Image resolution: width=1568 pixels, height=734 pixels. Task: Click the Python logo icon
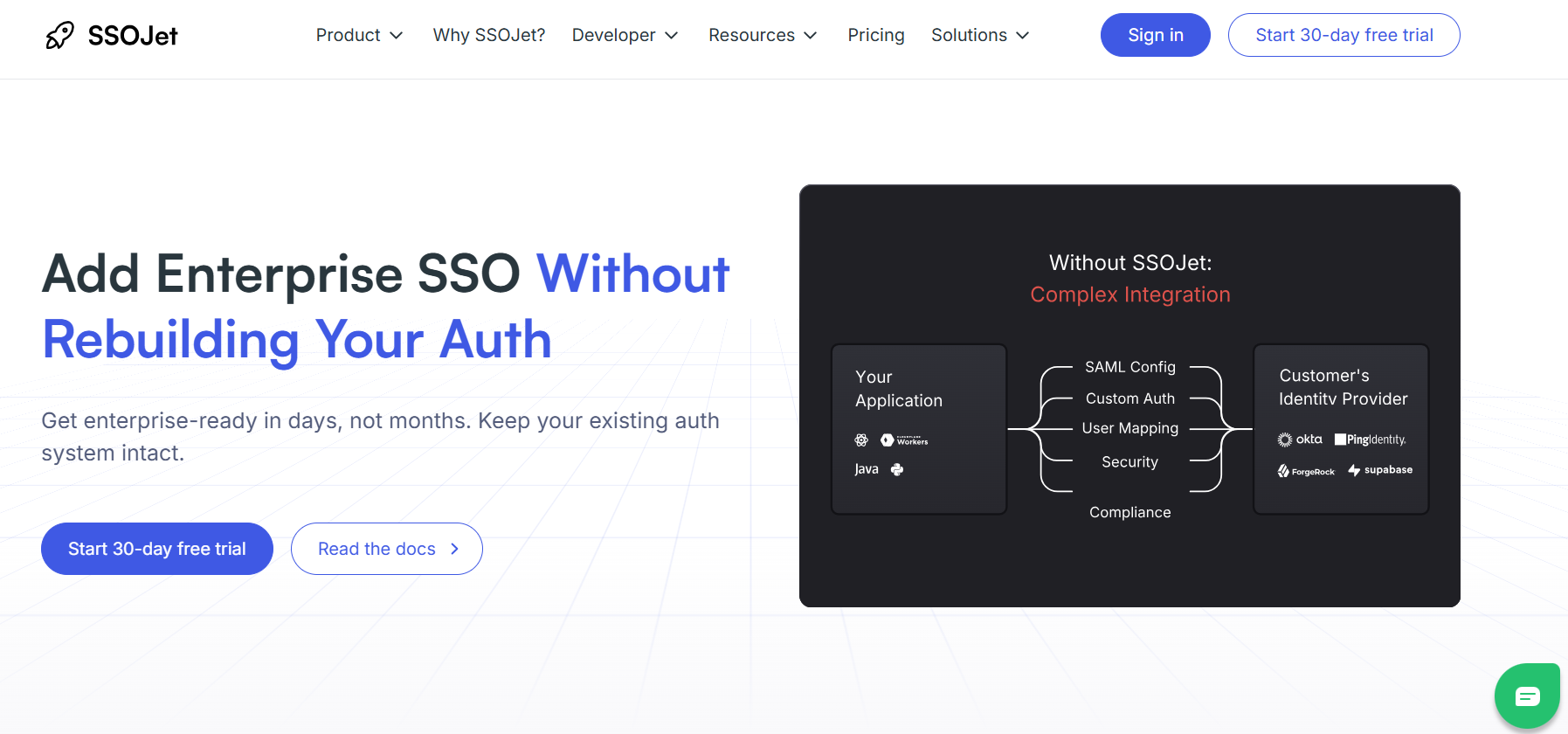[897, 469]
